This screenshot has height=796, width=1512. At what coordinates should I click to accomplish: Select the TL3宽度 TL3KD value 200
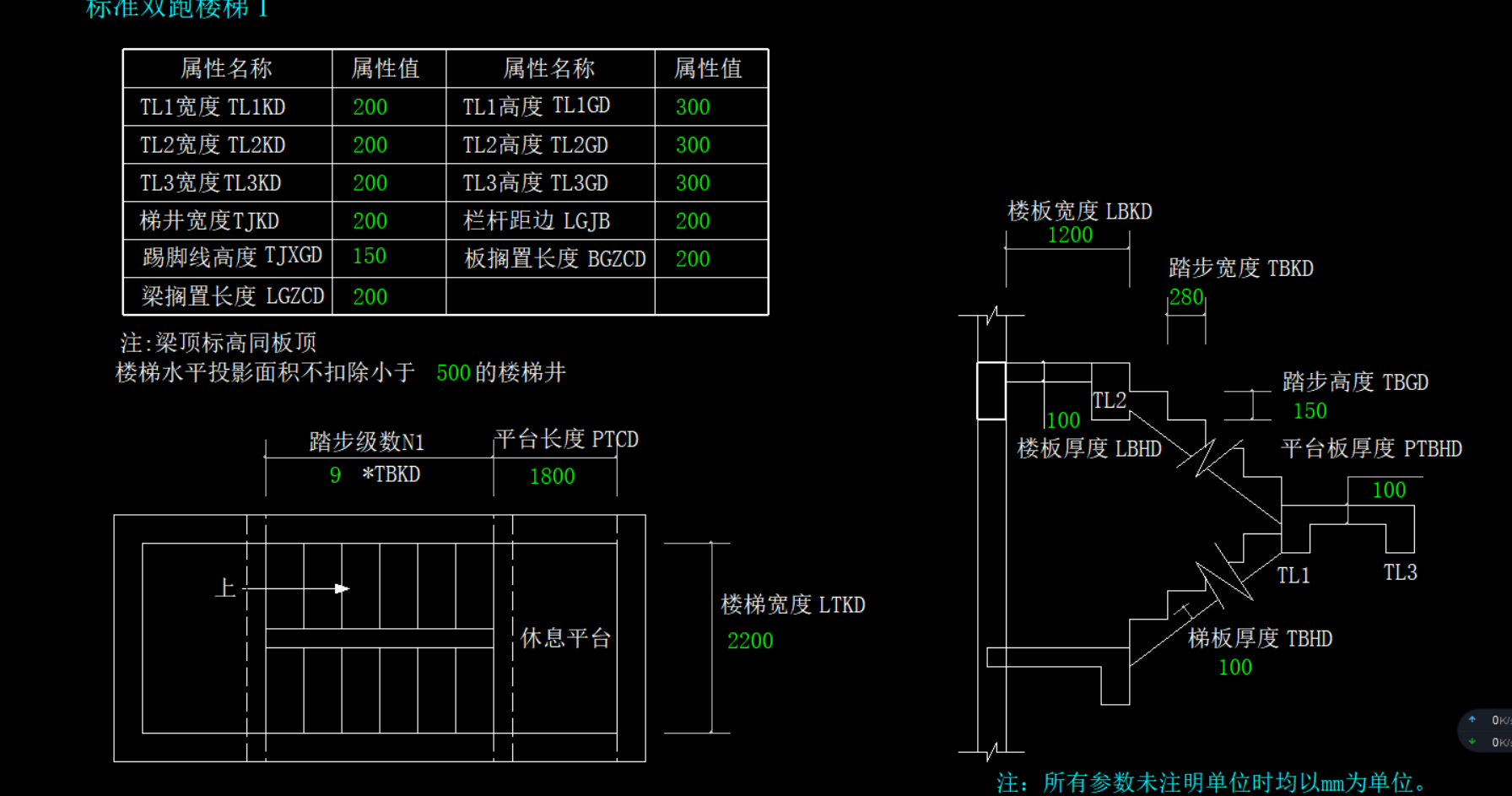(370, 183)
